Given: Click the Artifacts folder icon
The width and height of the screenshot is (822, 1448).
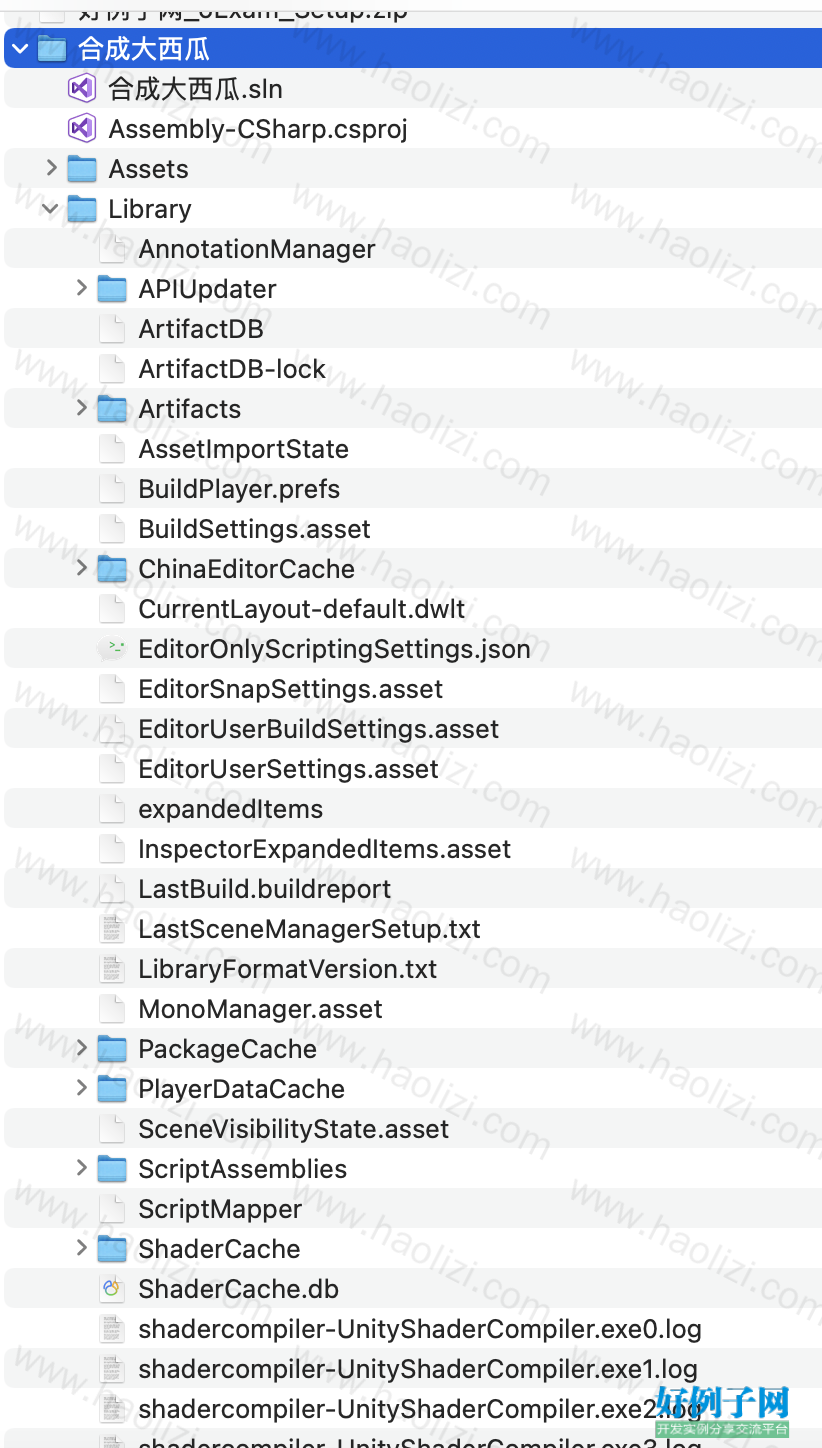Looking at the screenshot, I should pos(112,409).
